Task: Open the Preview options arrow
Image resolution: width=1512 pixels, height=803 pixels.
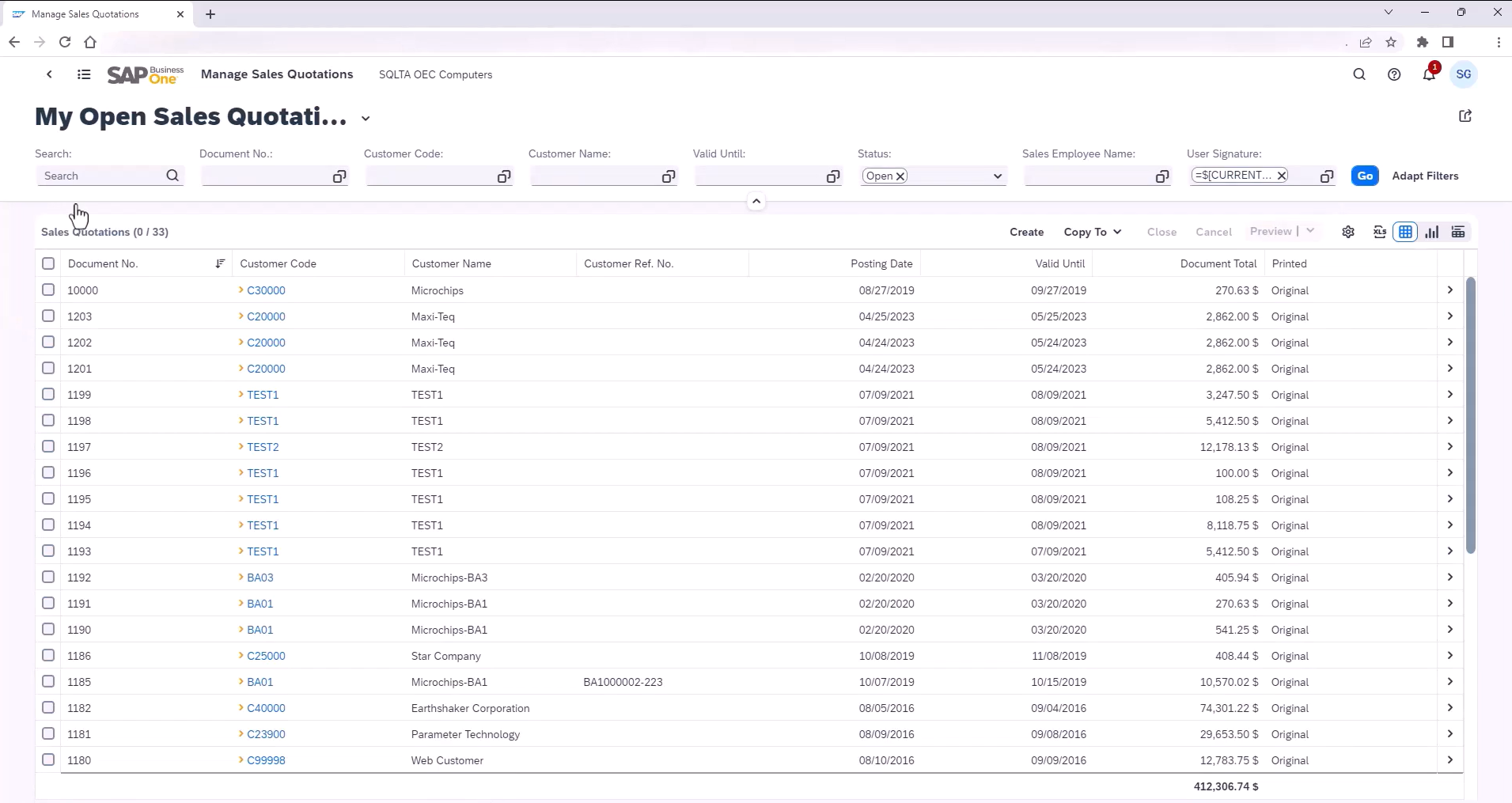Action: tap(1310, 231)
